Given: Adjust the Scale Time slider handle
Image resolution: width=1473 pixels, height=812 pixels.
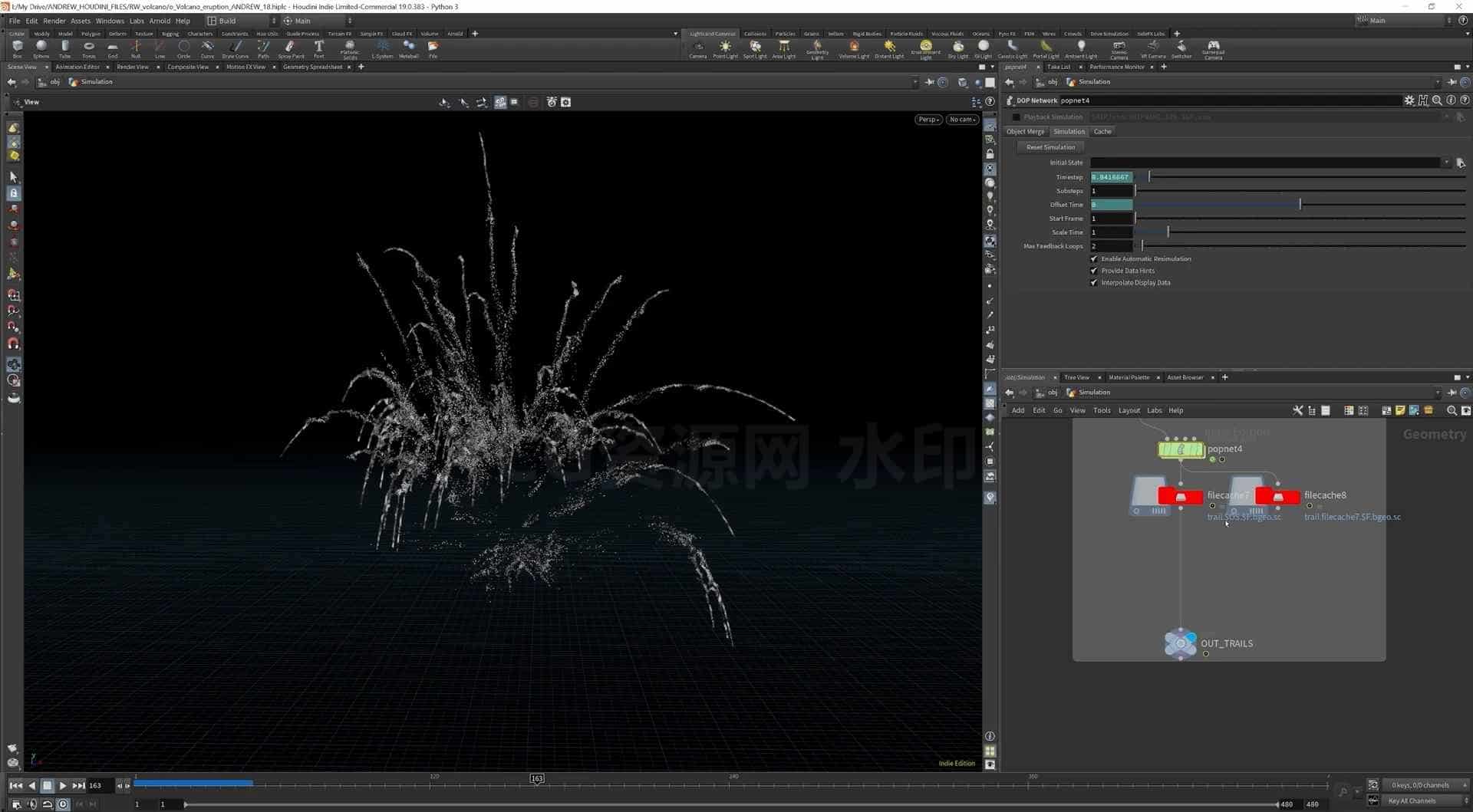Looking at the screenshot, I should pyautogui.click(x=1168, y=232).
